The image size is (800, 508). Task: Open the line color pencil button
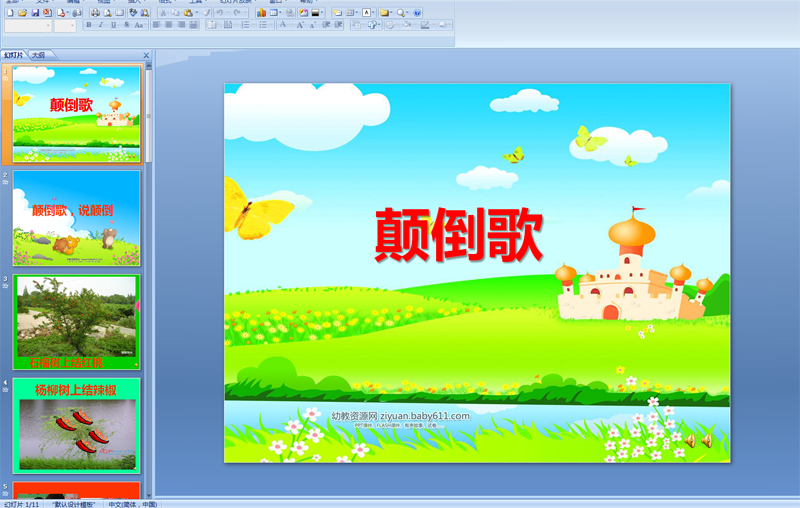coord(425,24)
